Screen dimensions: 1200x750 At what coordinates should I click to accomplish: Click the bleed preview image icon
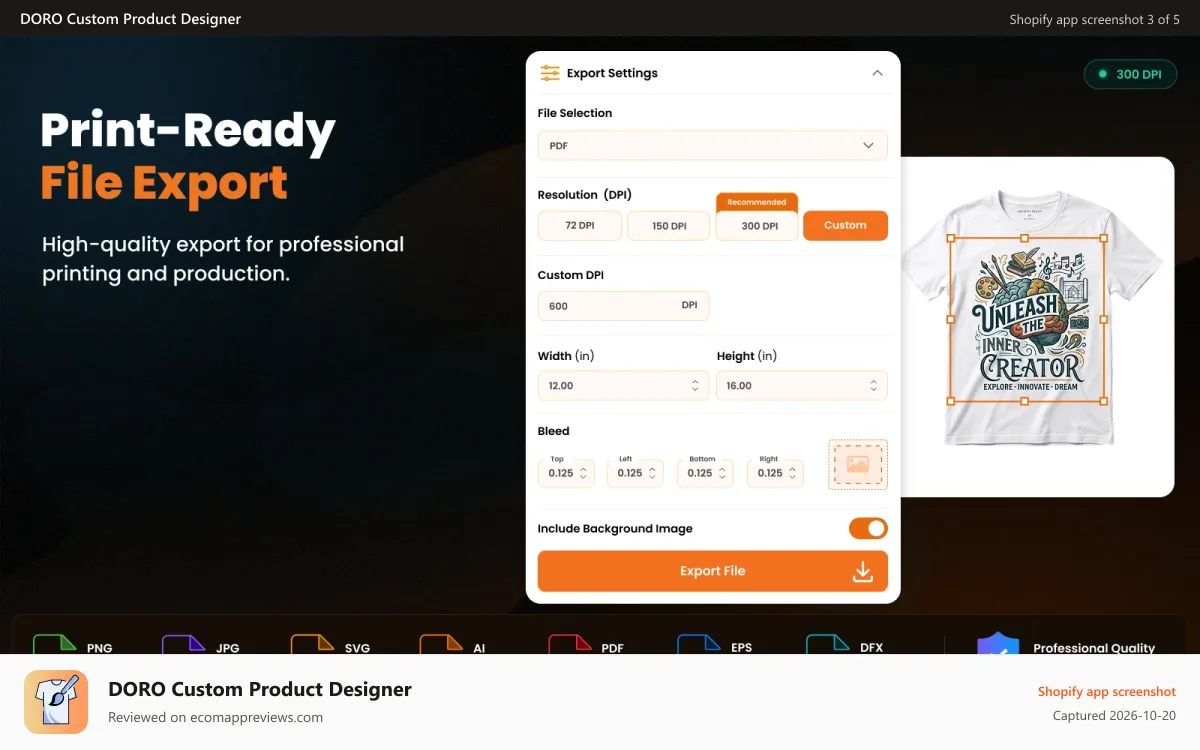(858, 464)
